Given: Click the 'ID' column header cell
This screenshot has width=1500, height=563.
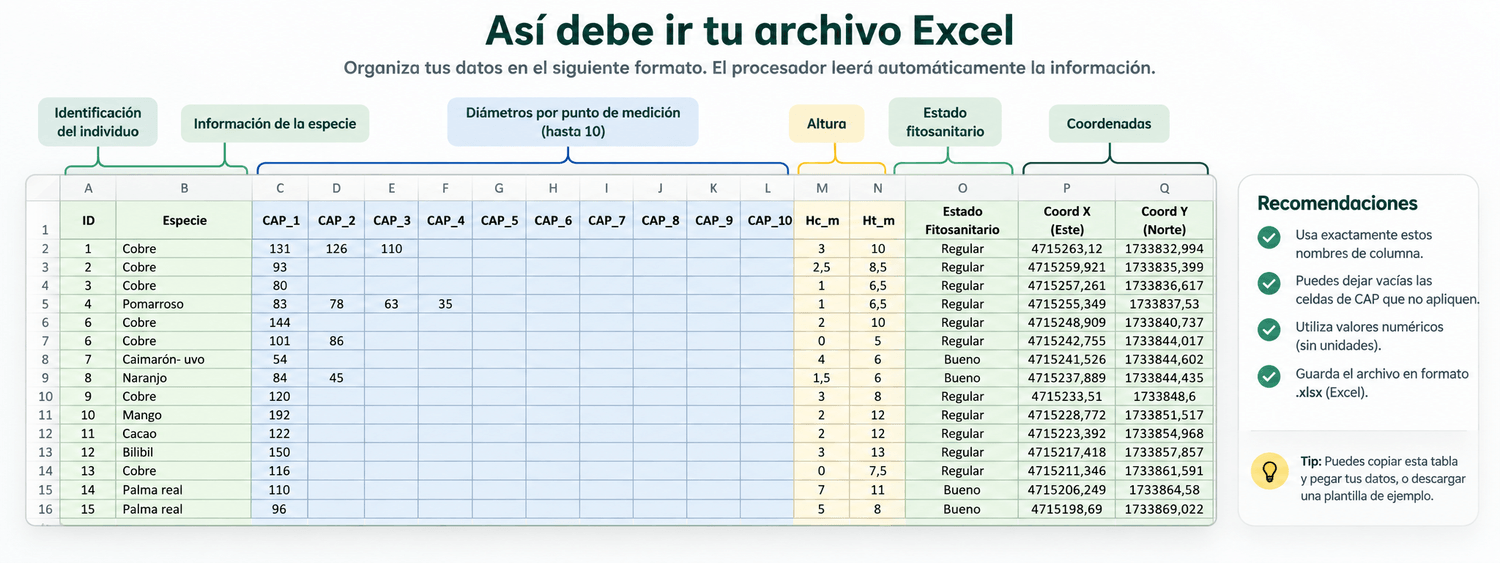Looking at the screenshot, I should (89, 220).
